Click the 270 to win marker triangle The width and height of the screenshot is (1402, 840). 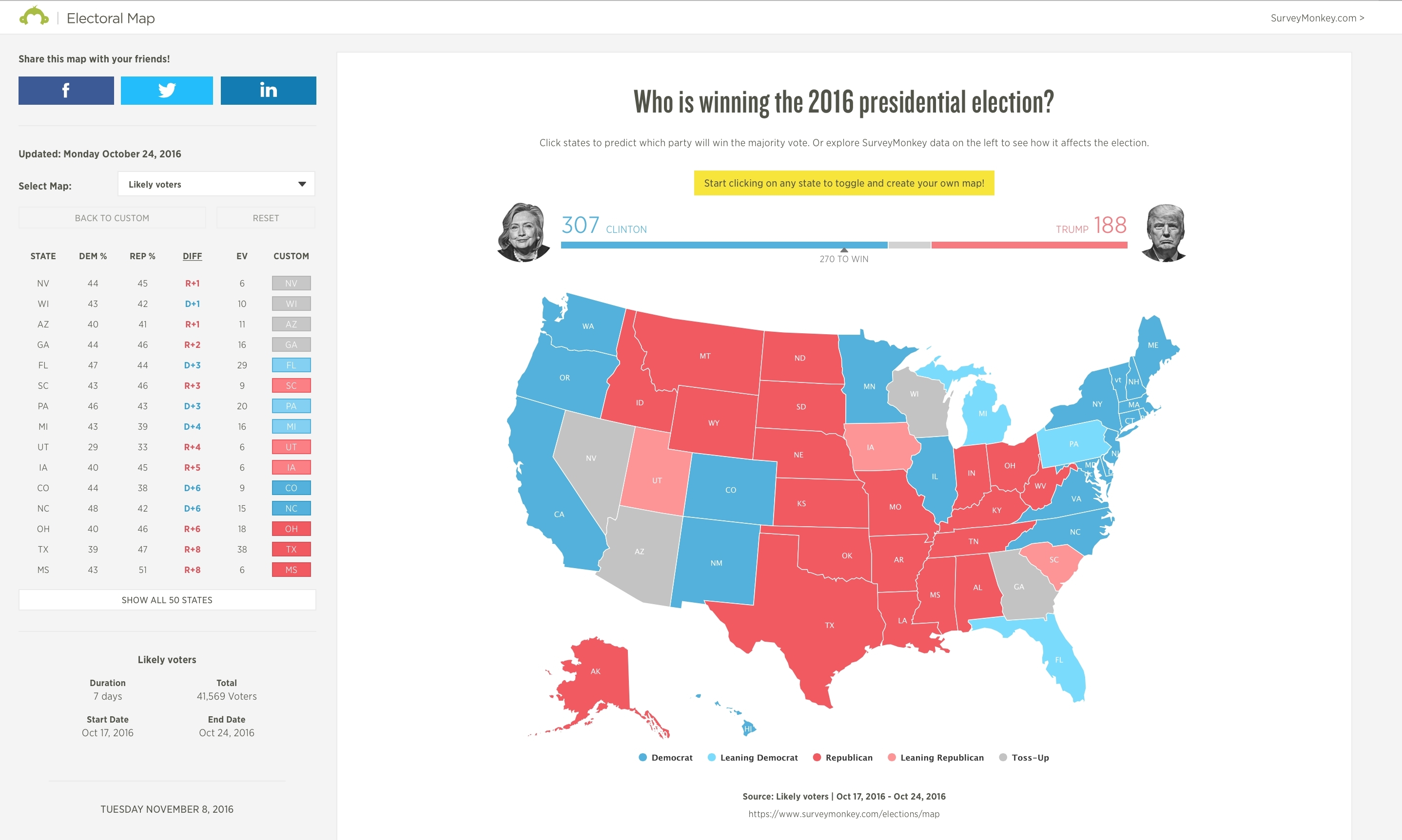point(844,250)
